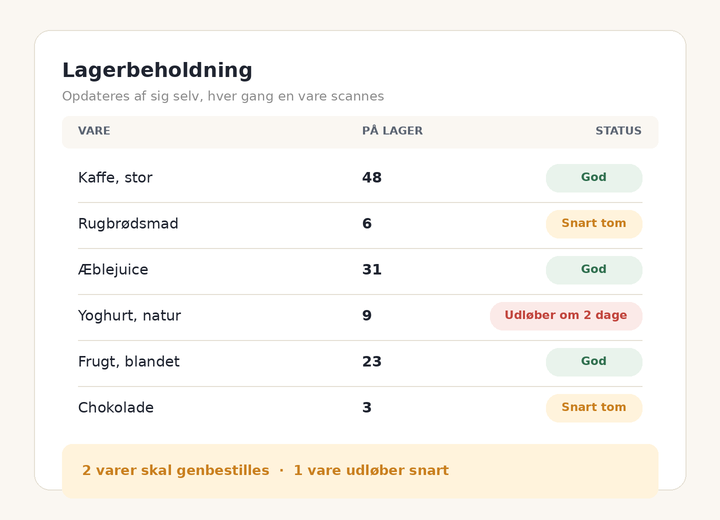Click the 1 vare udløber snart notice
720x520 pixels.
click(371, 471)
